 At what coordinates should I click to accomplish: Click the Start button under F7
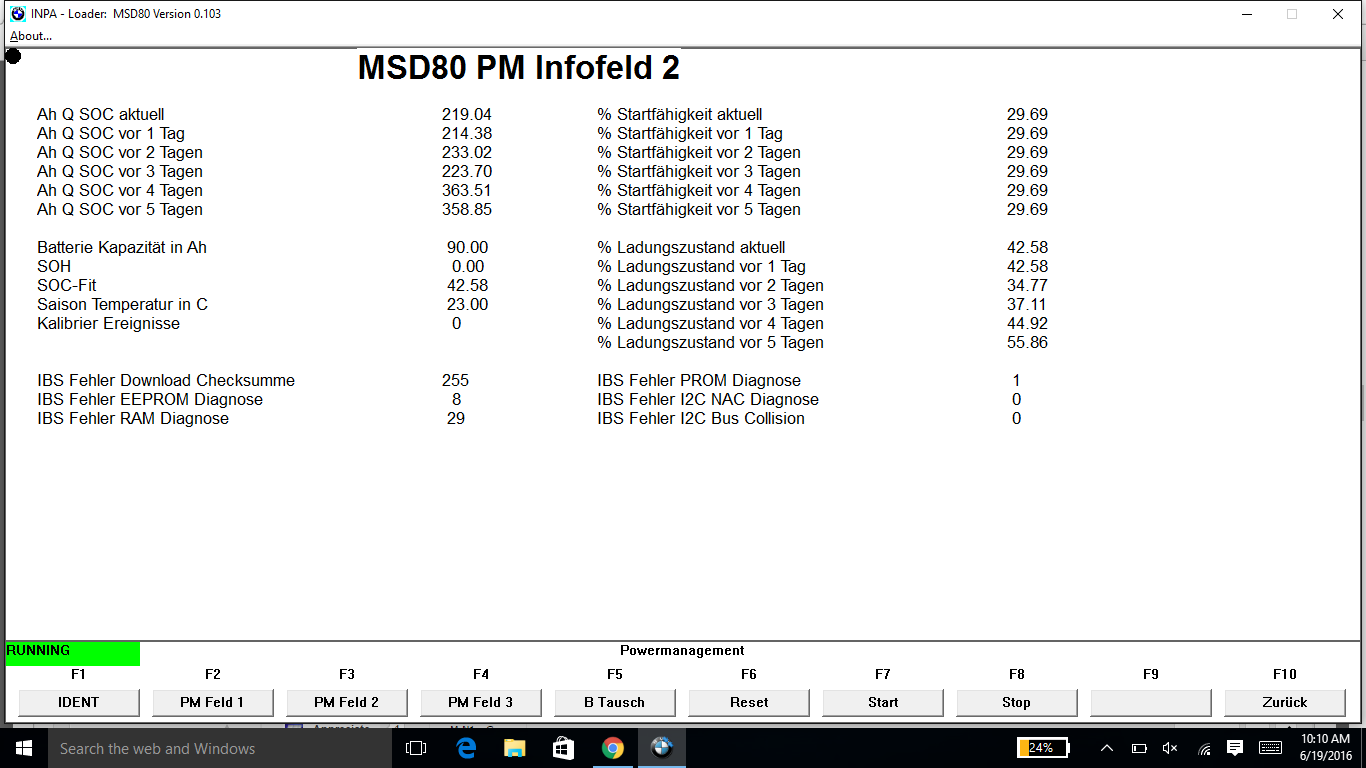pos(883,702)
